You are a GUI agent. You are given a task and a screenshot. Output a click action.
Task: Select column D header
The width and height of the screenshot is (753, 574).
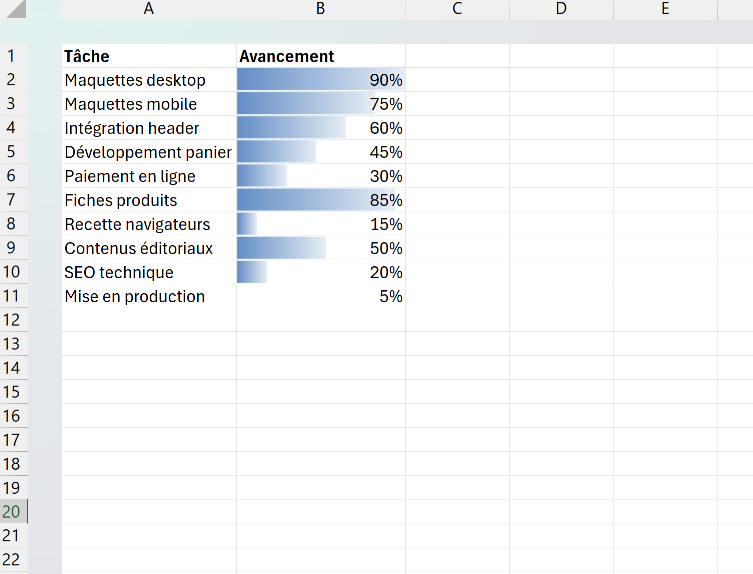[561, 9]
